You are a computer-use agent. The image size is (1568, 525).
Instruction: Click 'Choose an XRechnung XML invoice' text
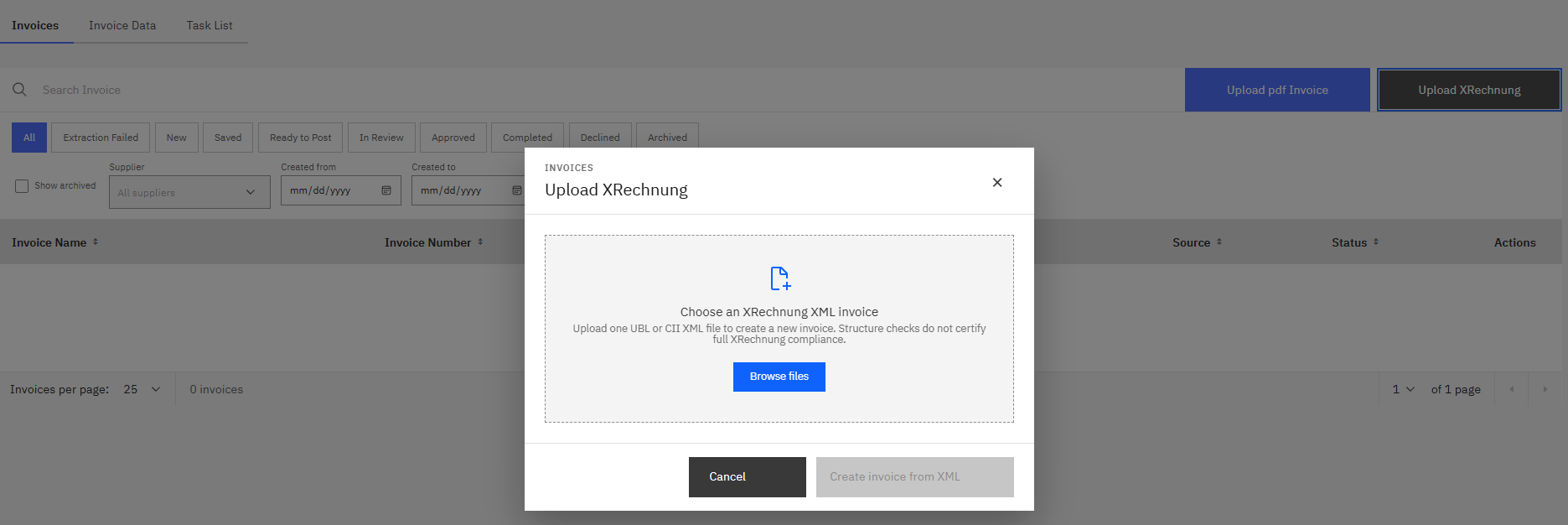click(x=779, y=312)
